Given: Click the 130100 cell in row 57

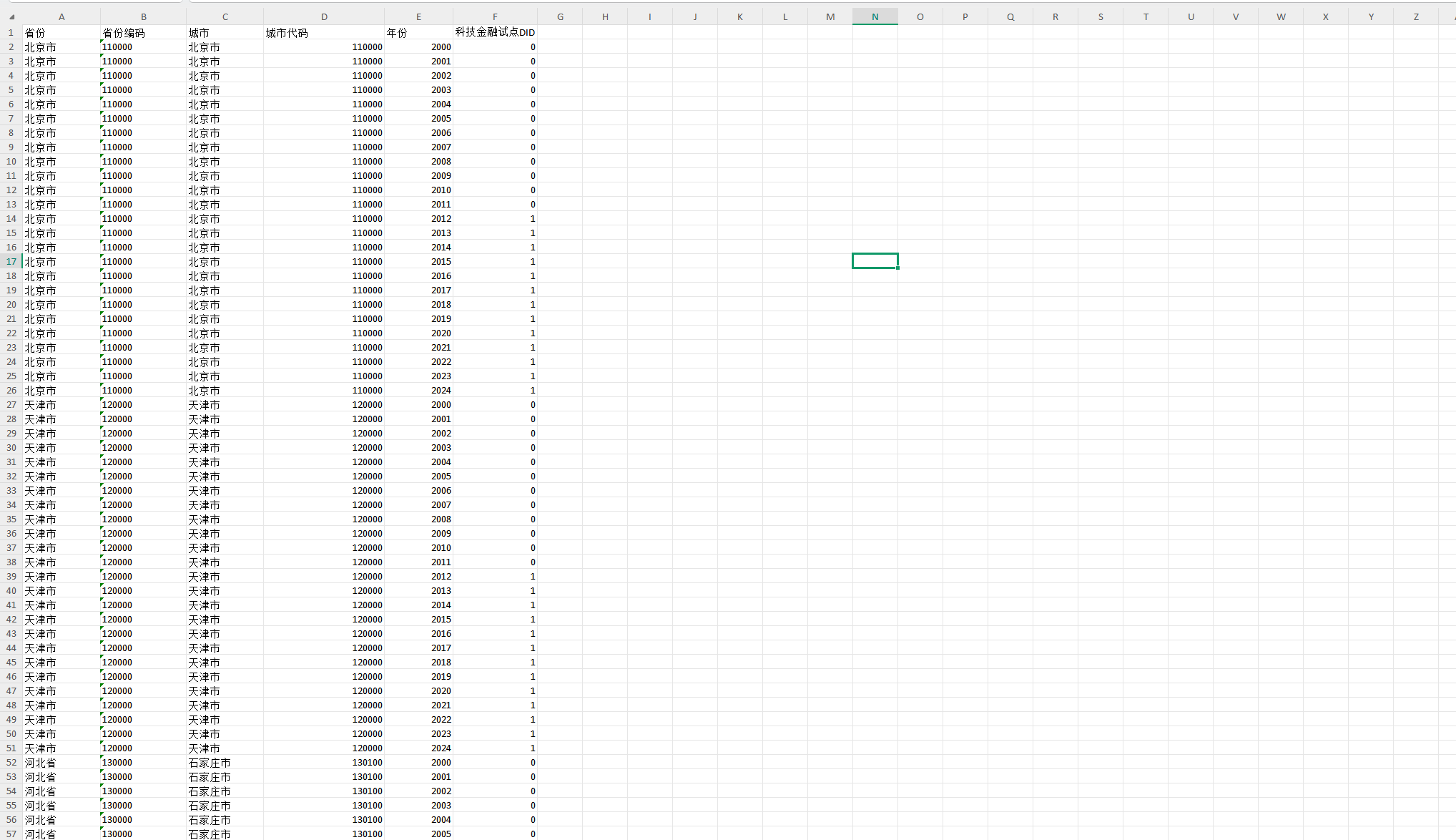Looking at the screenshot, I should coord(367,834).
